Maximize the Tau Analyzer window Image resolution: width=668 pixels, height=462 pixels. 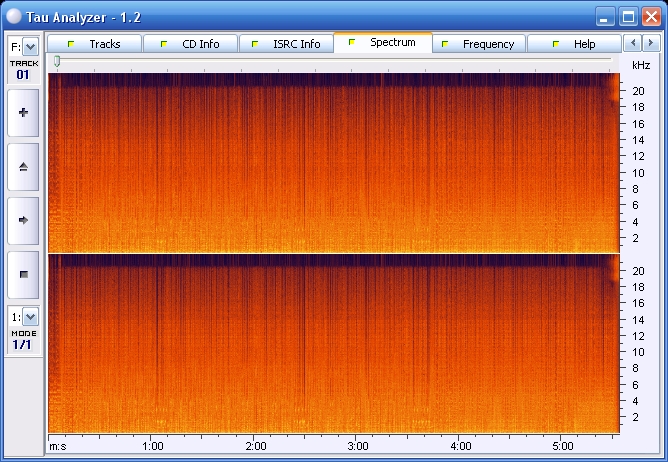627,16
